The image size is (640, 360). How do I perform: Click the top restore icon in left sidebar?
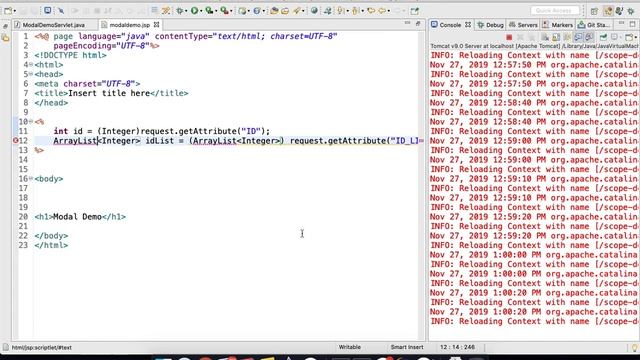pyautogui.click(x=5, y=27)
